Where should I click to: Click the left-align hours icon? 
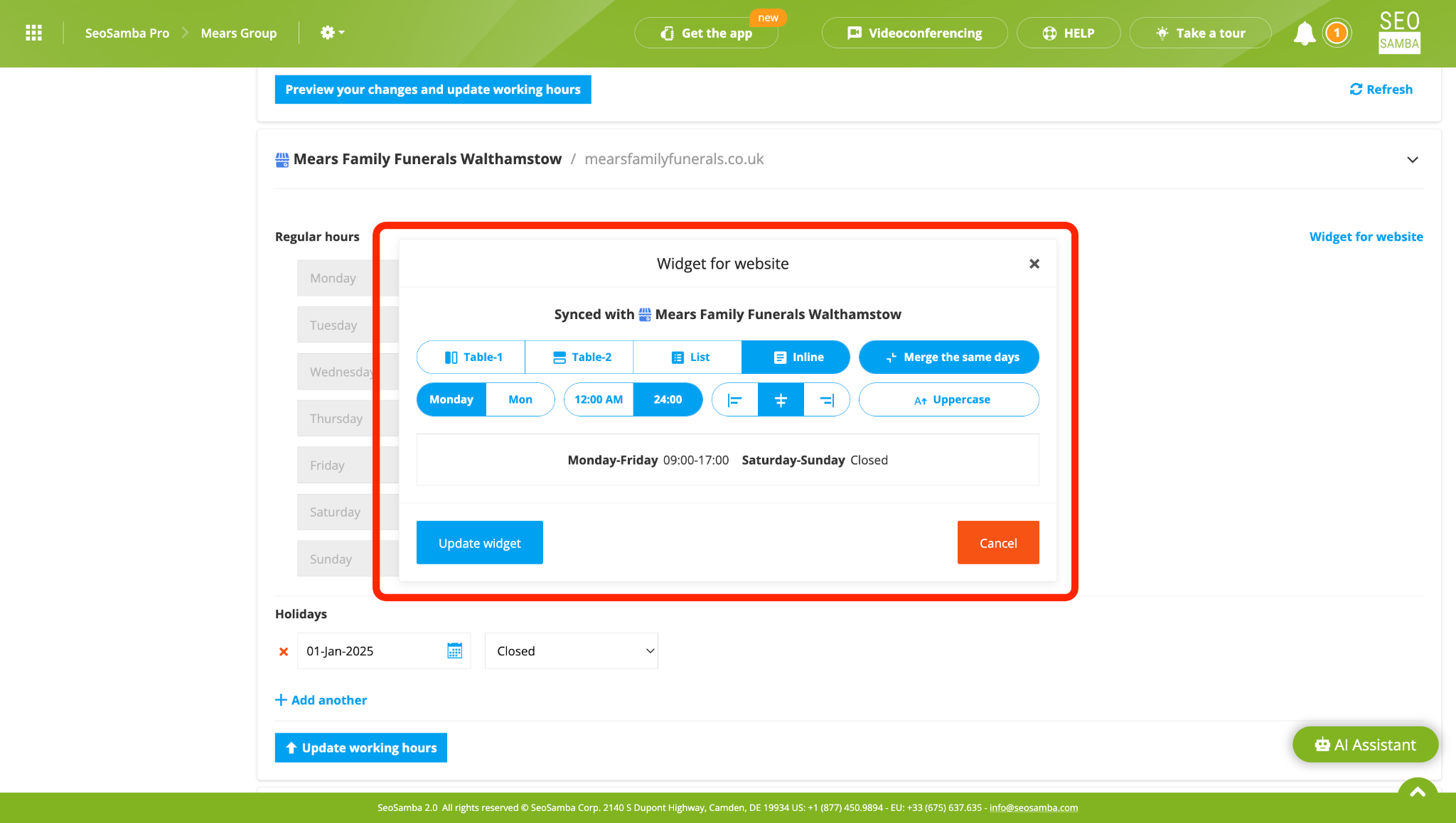click(735, 399)
